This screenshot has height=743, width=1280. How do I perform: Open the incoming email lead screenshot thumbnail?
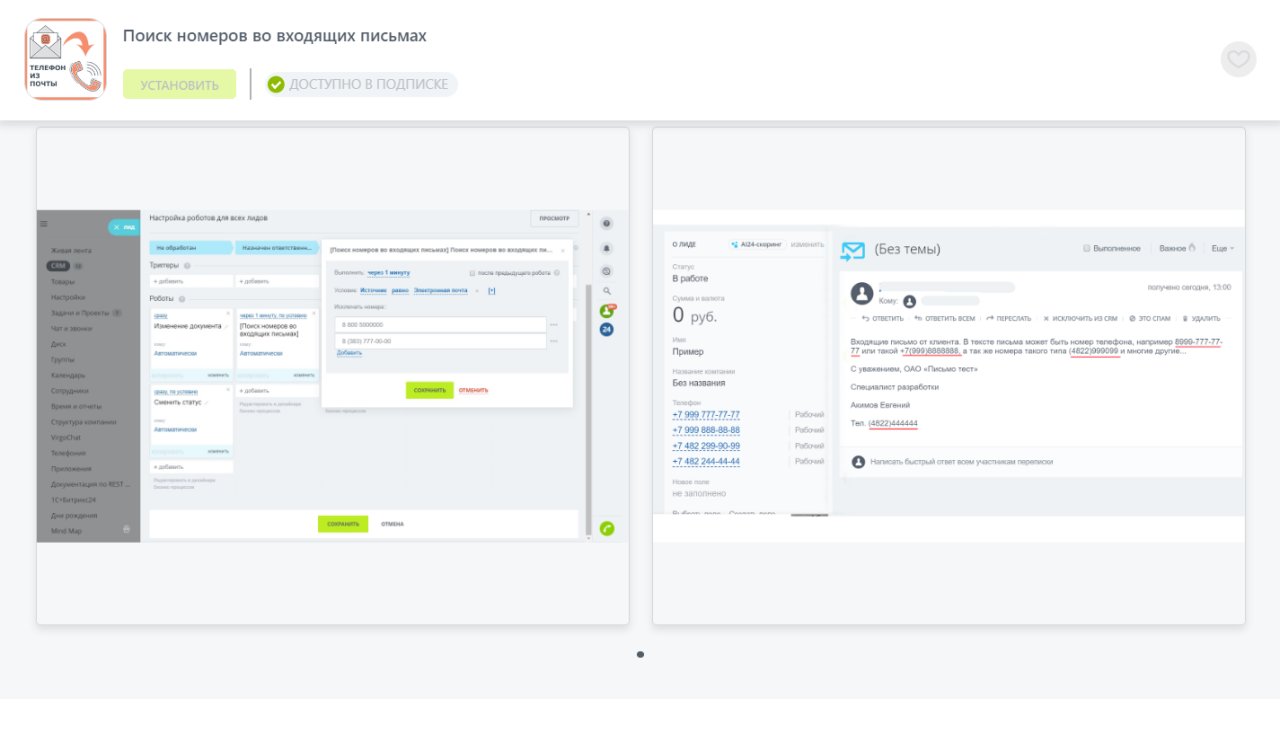(949, 376)
